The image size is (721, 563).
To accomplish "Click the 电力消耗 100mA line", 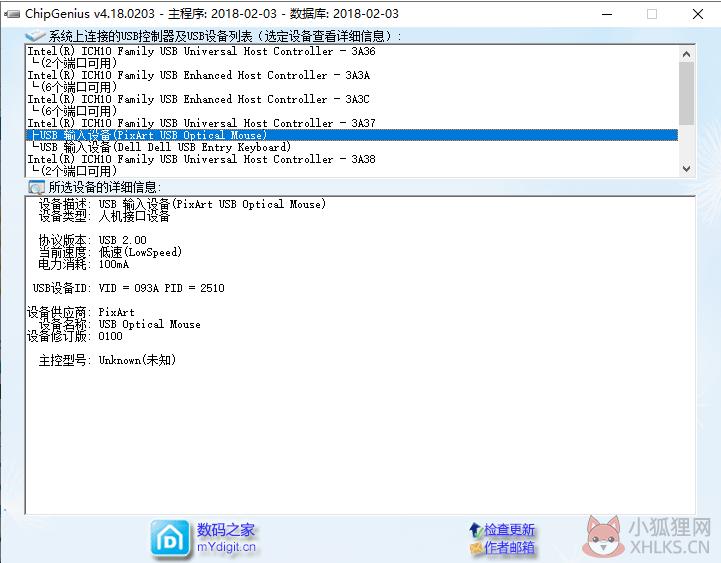I will click(x=84, y=264).
